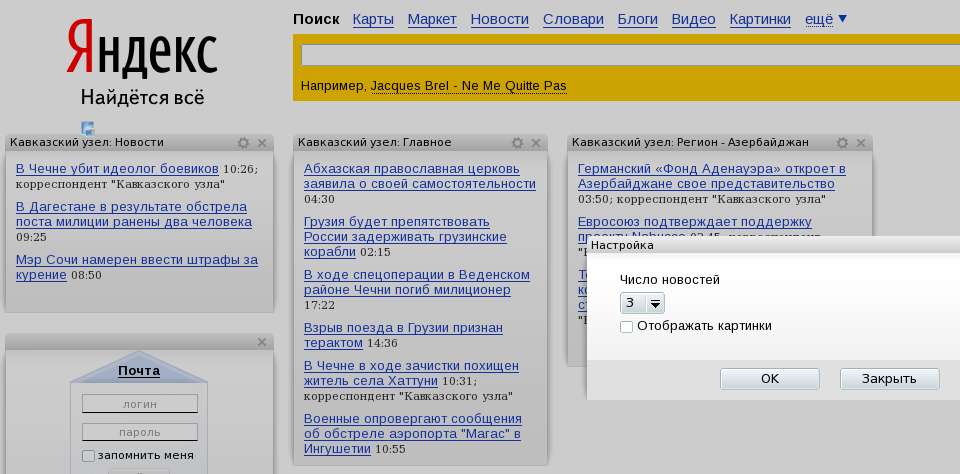Viewport: 960px width, 474px height.
Task: Close the Почта widget with its X icon
Action: point(262,342)
